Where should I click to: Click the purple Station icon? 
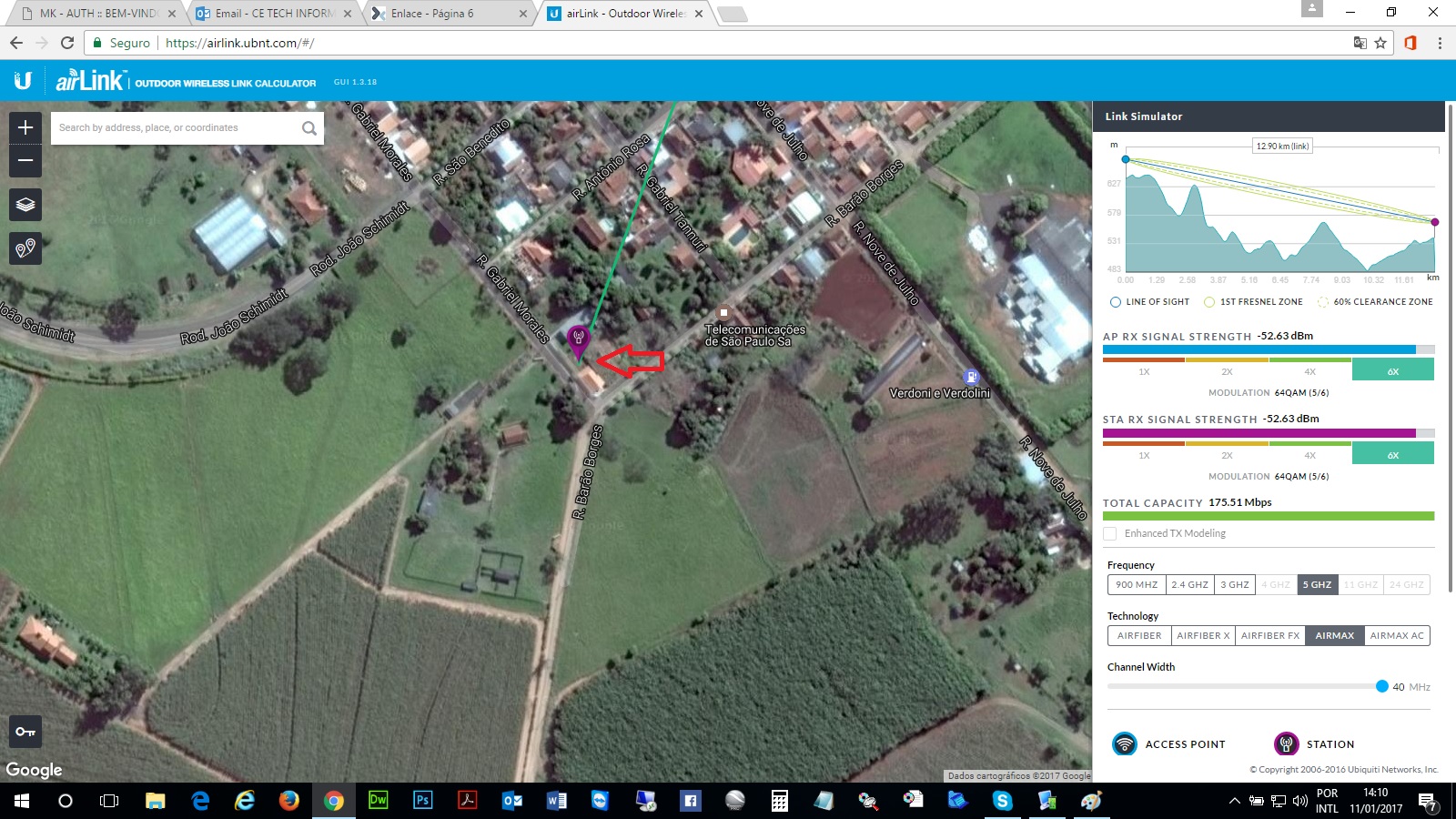[x=1286, y=743]
